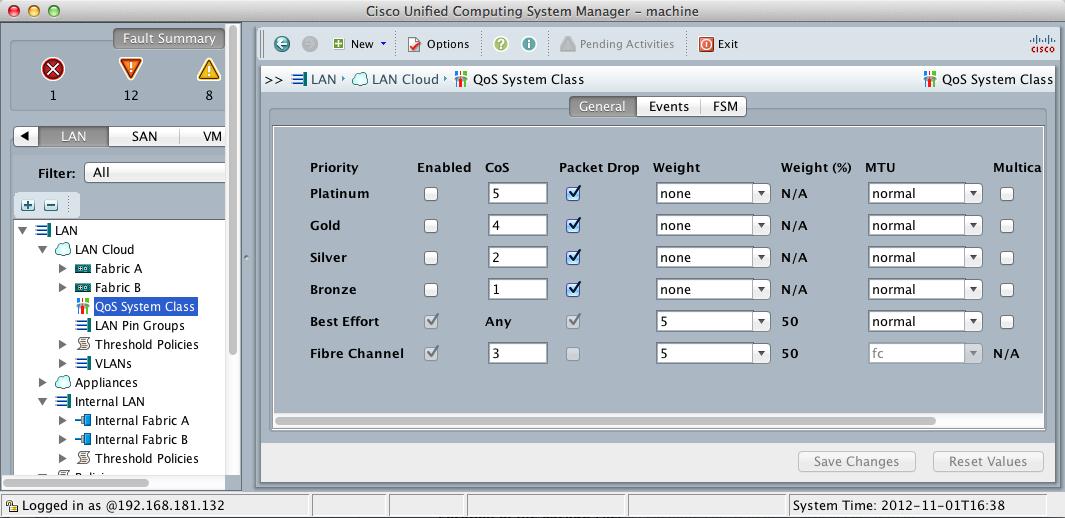The height and width of the screenshot is (518, 1065).
Task: Click the Platinum CoS input field
Action: tap(518, 193)
